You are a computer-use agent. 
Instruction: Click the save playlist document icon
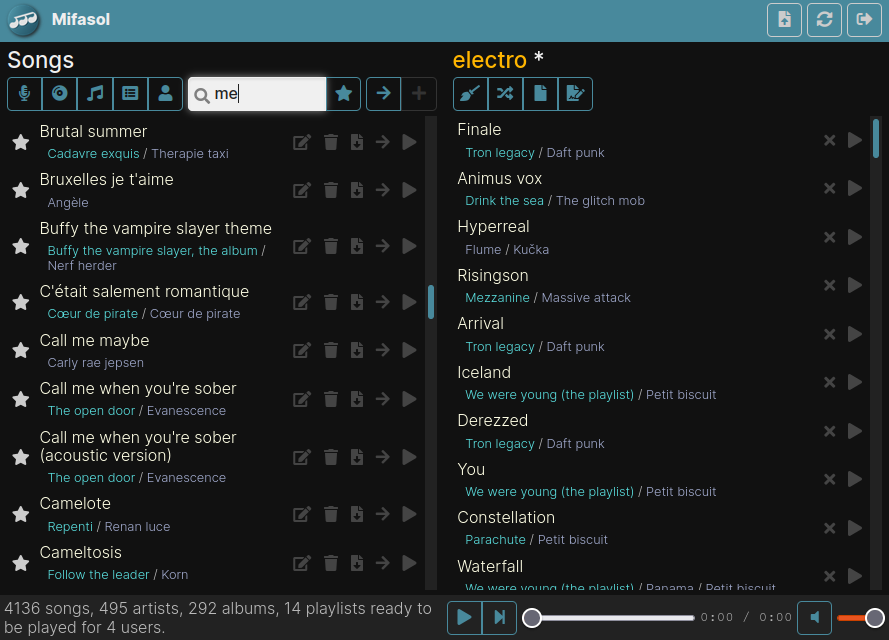pos(540,94)
